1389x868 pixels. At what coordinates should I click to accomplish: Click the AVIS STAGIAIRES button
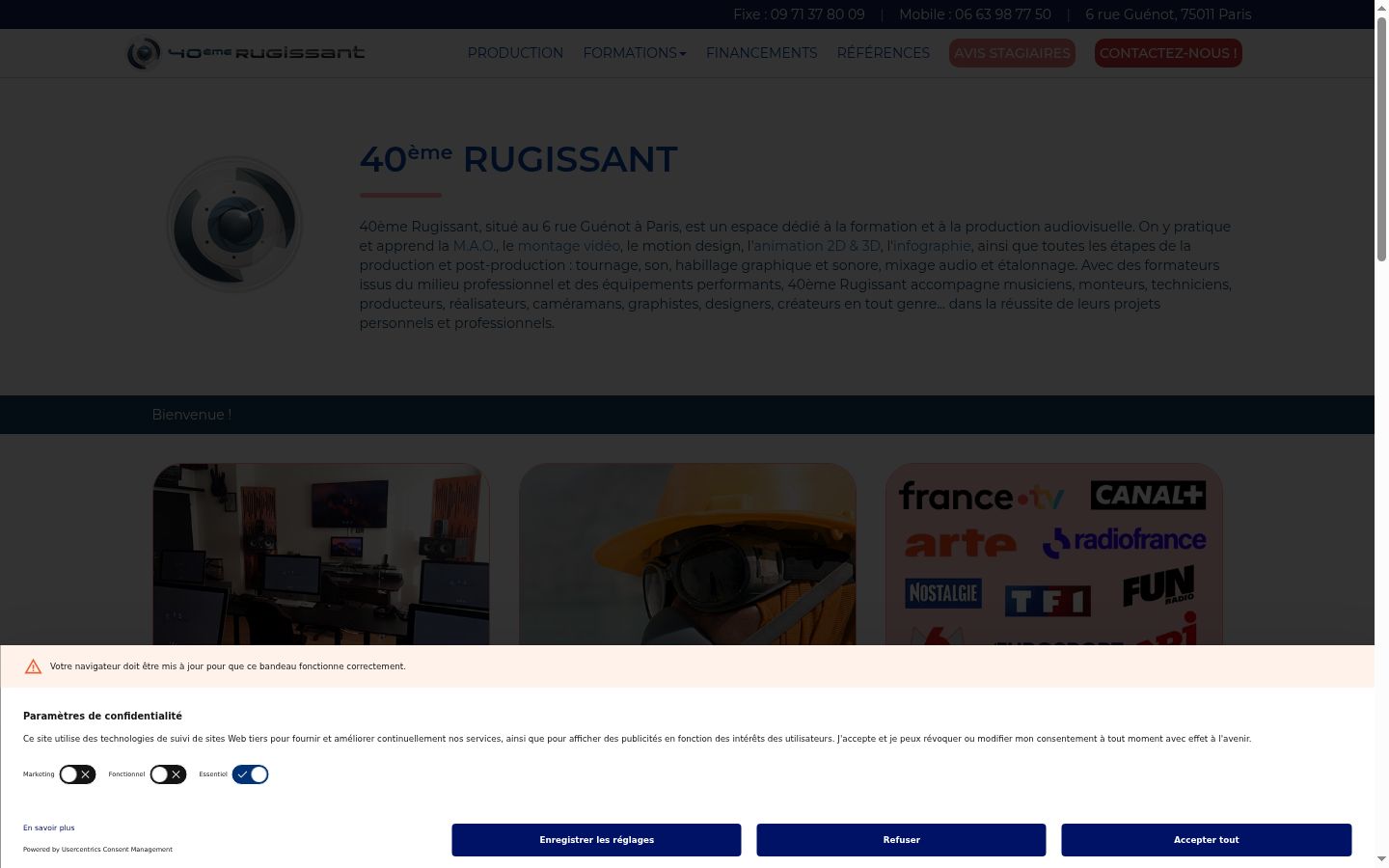click(x=1012, y=53)
